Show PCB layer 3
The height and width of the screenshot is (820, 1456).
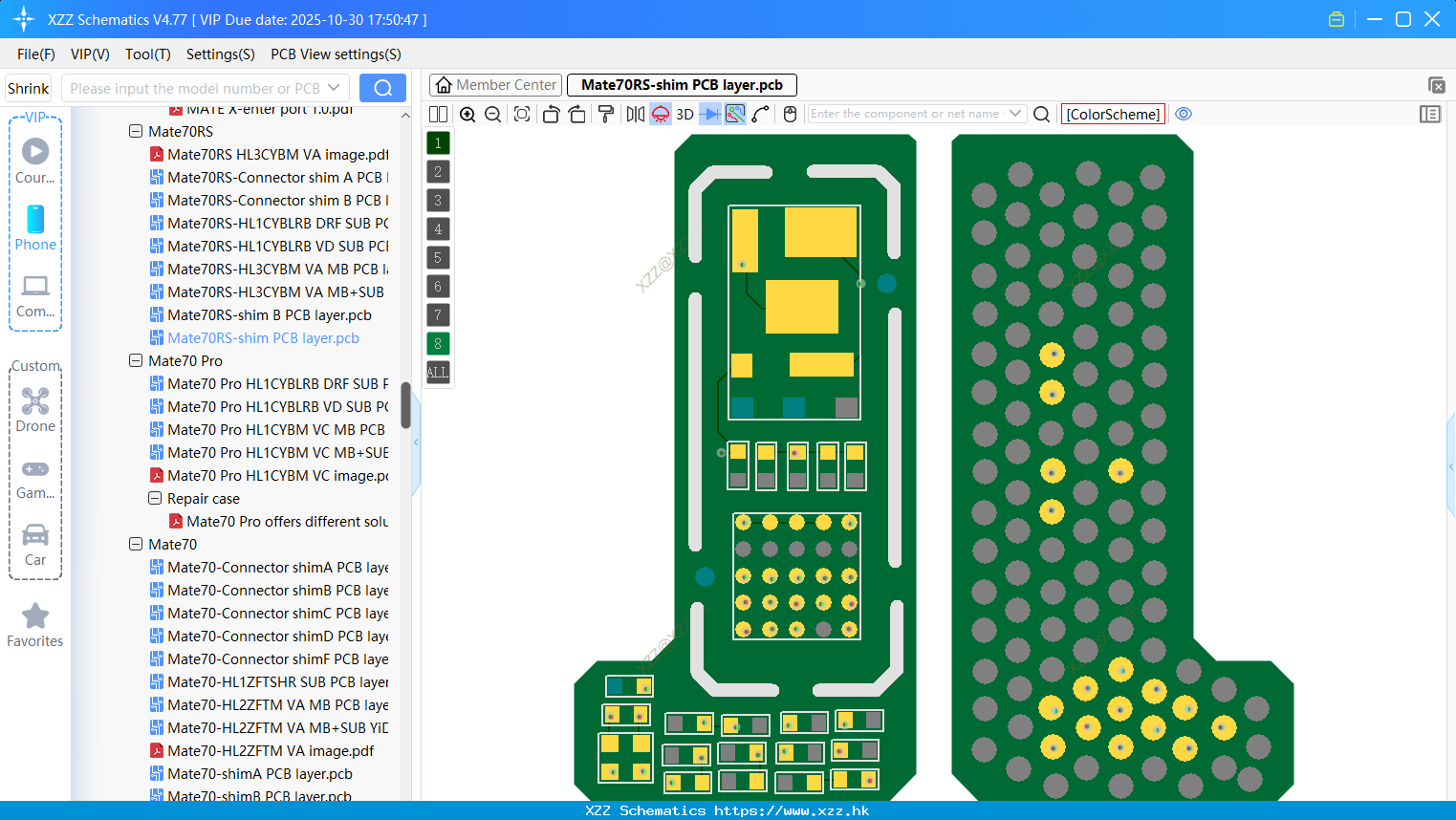pyautogui.click(x=438, y=201)
